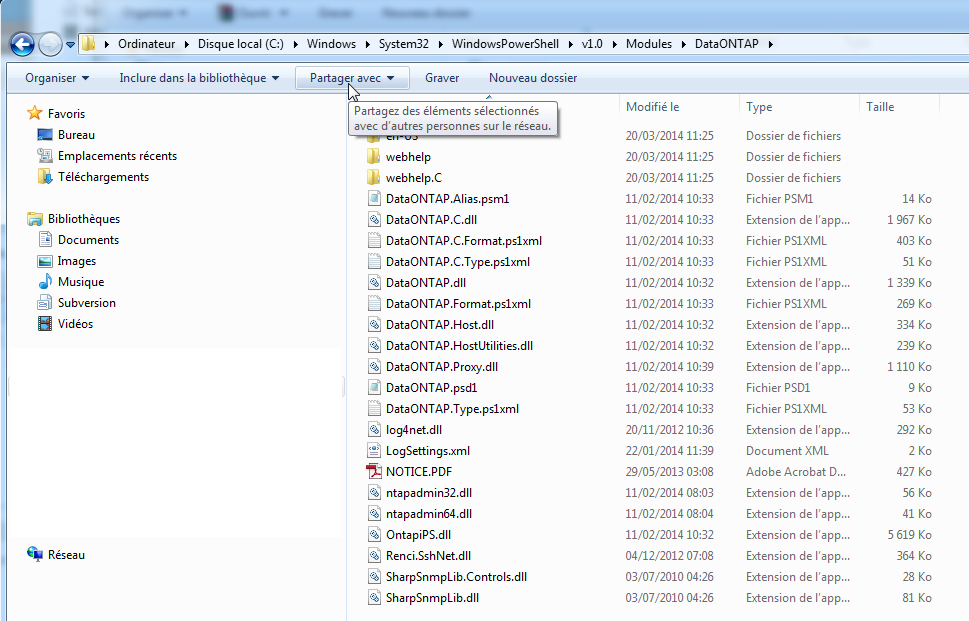Click the Téléchargements folder icon
The image size is (969, 621).
point(44,177)
